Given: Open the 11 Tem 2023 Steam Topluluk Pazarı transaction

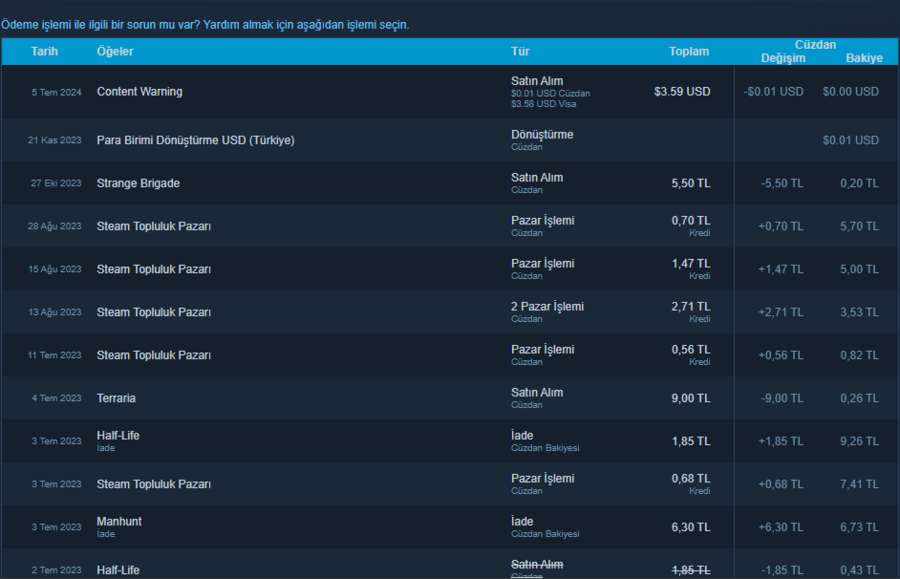Looking at the screenshot, I should coord(153,356).
